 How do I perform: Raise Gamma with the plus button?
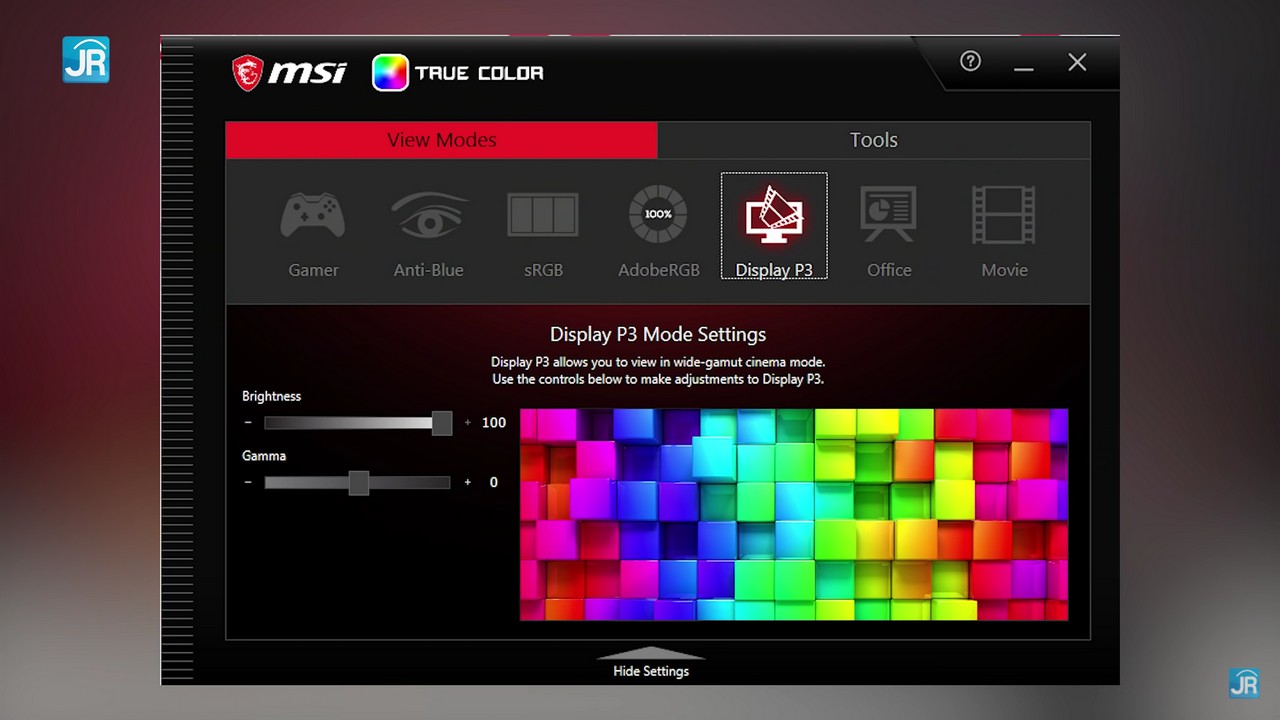(467, 482)
